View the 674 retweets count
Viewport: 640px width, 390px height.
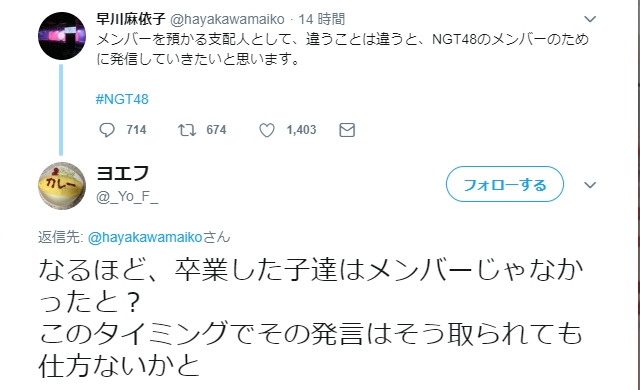click(x=216, y=130)
